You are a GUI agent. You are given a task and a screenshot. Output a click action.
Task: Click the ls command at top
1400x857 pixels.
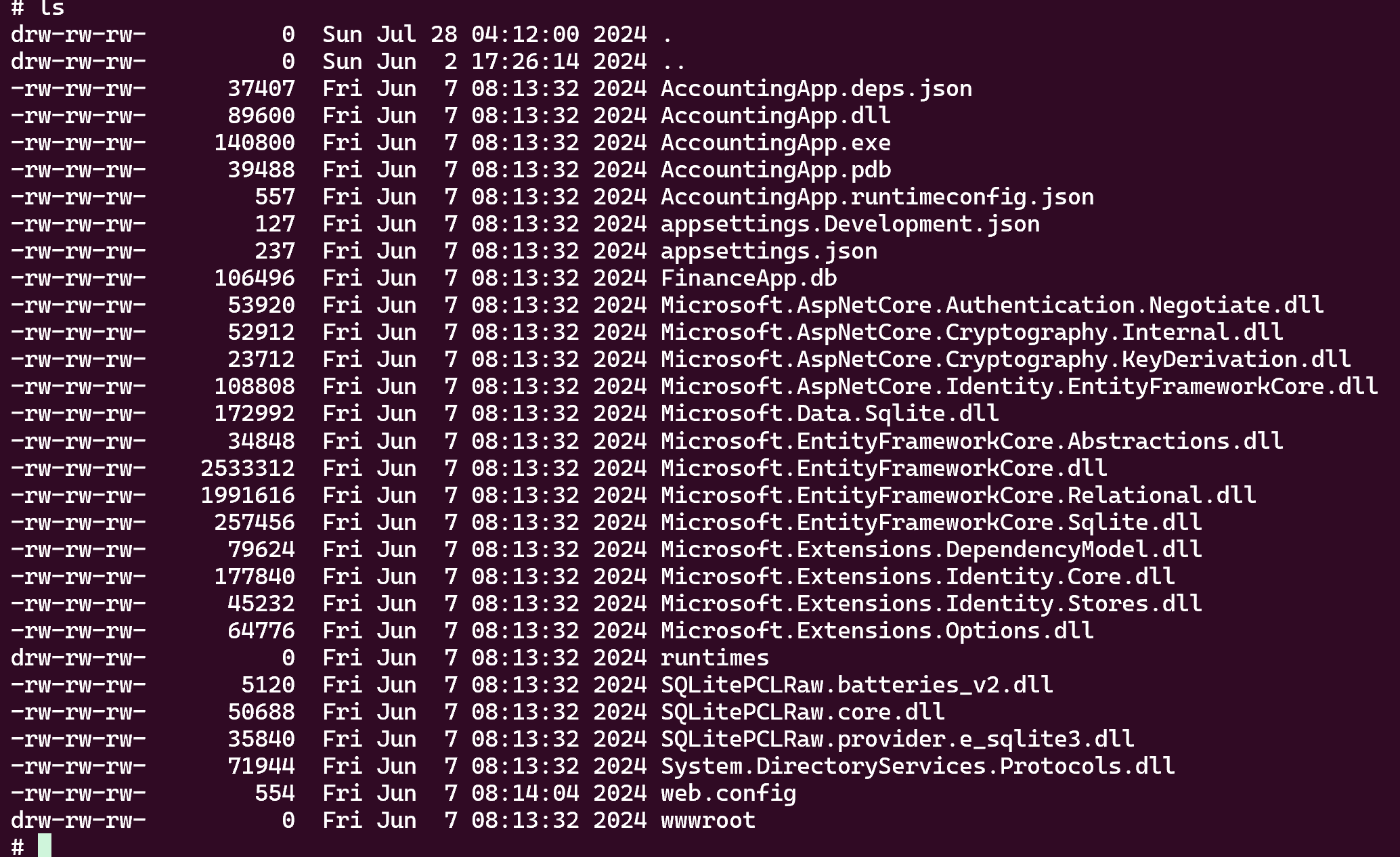pos(51,8)
